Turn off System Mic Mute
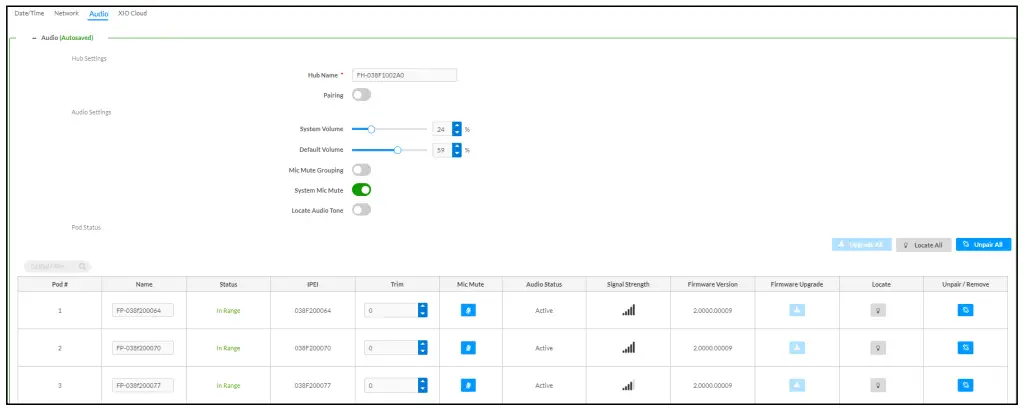Screen dimensions: 1024x408 point(360,190)
